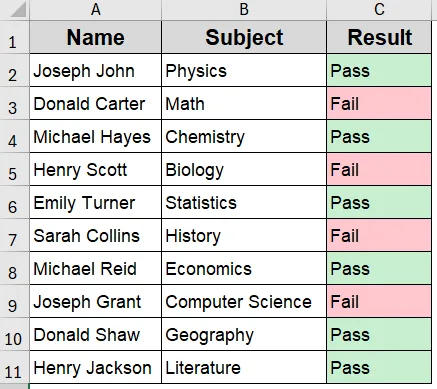Click the Geography cell
The height and width of the screenshot is (389, 437).
coord(244,334)
